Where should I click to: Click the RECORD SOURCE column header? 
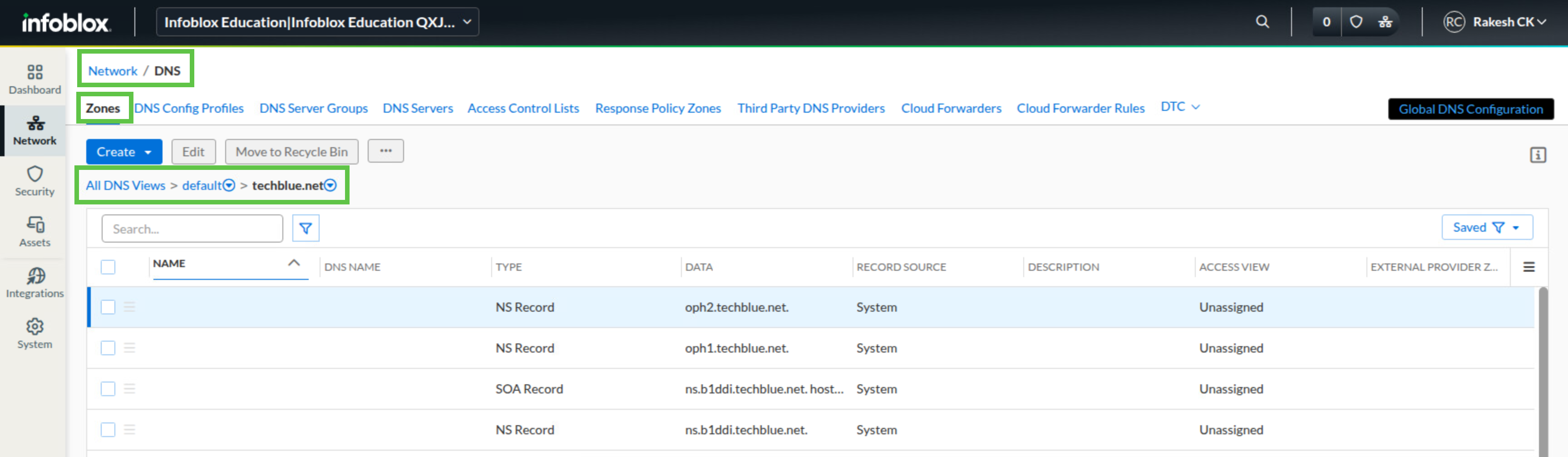[x=901, y=267]
